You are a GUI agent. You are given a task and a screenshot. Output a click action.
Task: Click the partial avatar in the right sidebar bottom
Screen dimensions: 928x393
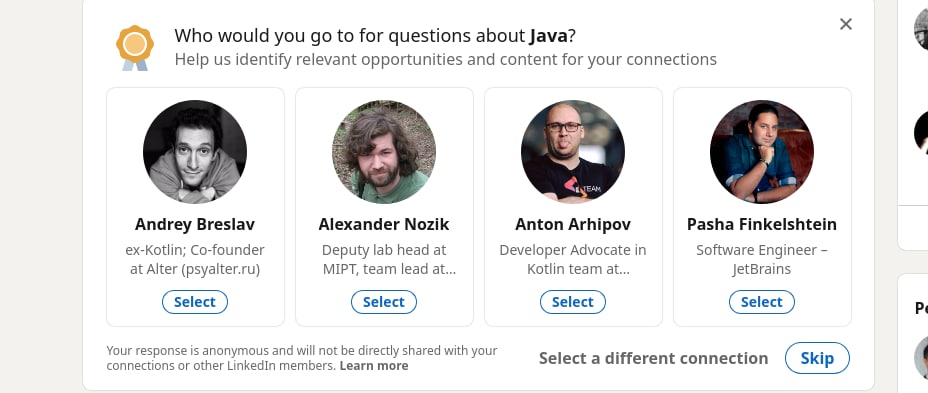pos(921,357)
